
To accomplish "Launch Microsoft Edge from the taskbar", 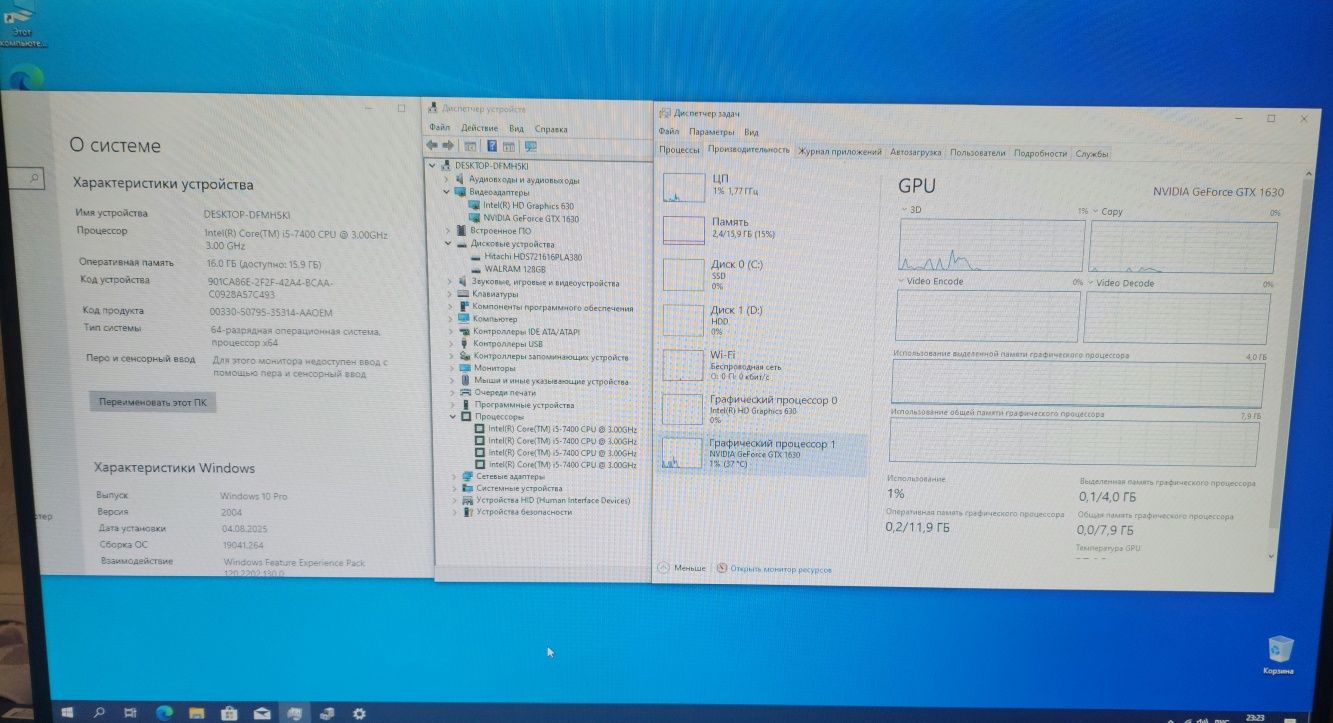I will (x=164, y=713).
